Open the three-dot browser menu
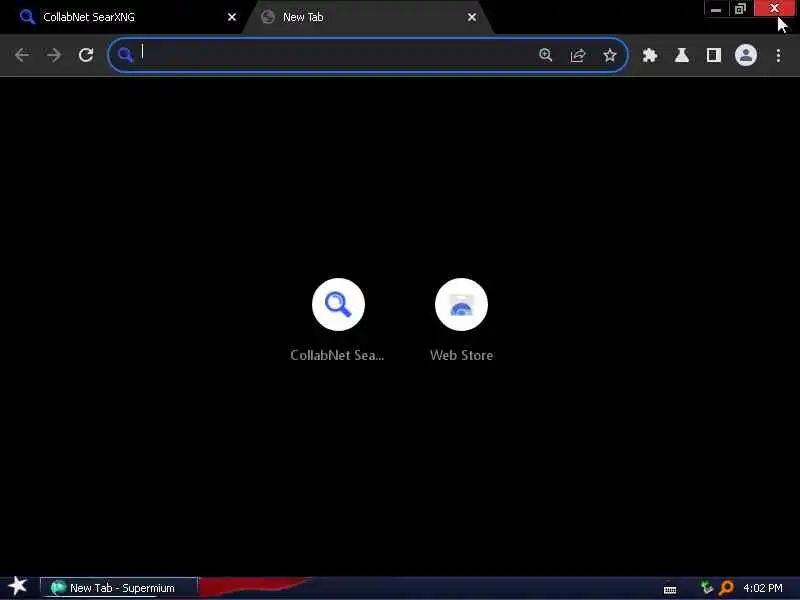 [x=778, y=55]
